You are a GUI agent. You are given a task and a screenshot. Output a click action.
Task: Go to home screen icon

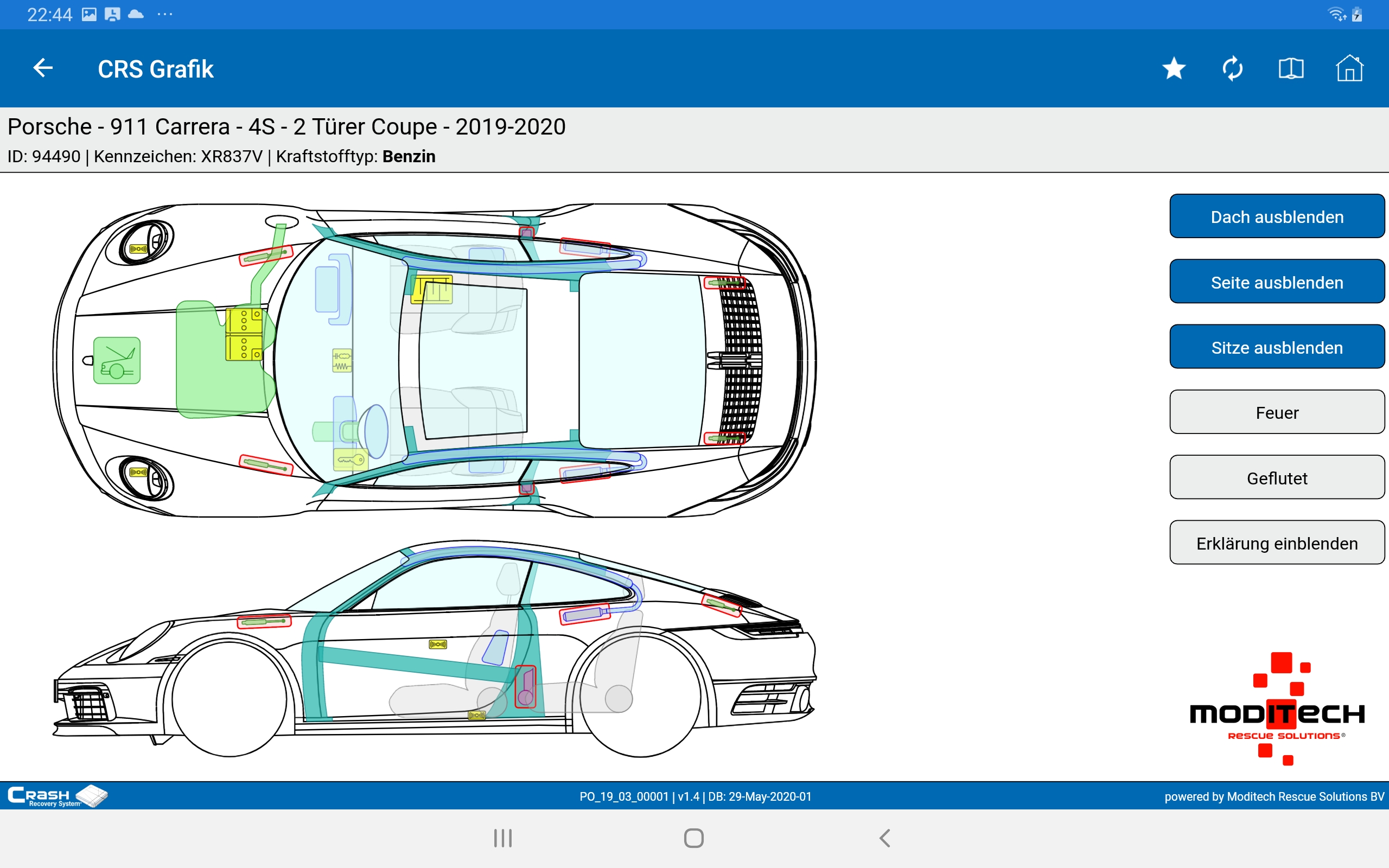(1349, 68)
